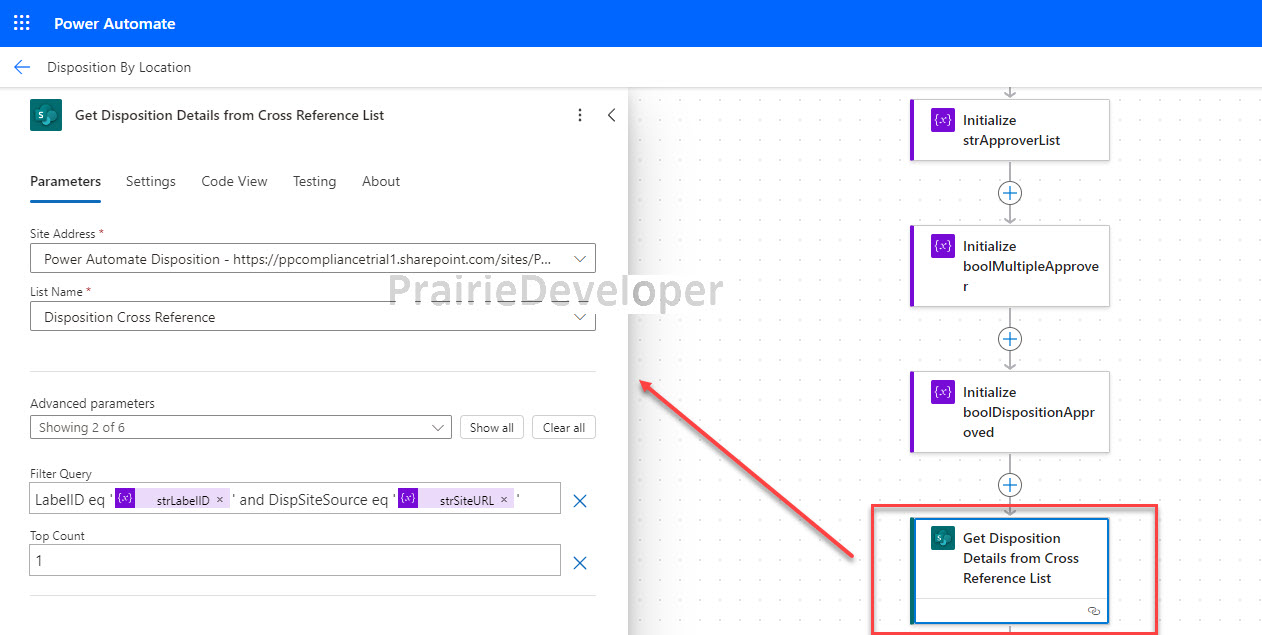This screenshot has width=1262, height=635.
Task: Click SharePoint icon on Get Disposition Details card
Action: [942, 538]
